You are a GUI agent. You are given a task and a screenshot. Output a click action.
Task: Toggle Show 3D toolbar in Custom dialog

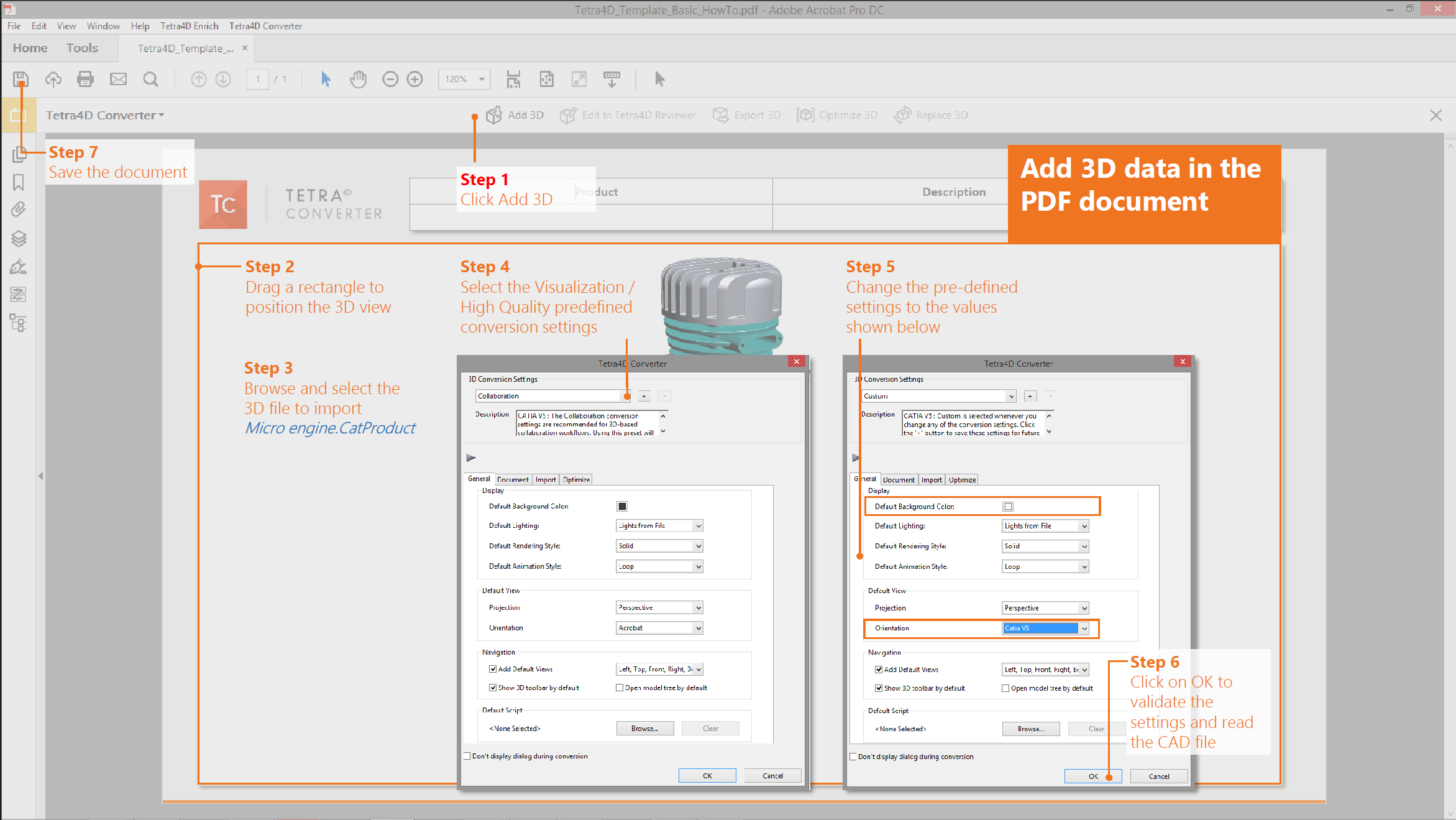(879, 688)
